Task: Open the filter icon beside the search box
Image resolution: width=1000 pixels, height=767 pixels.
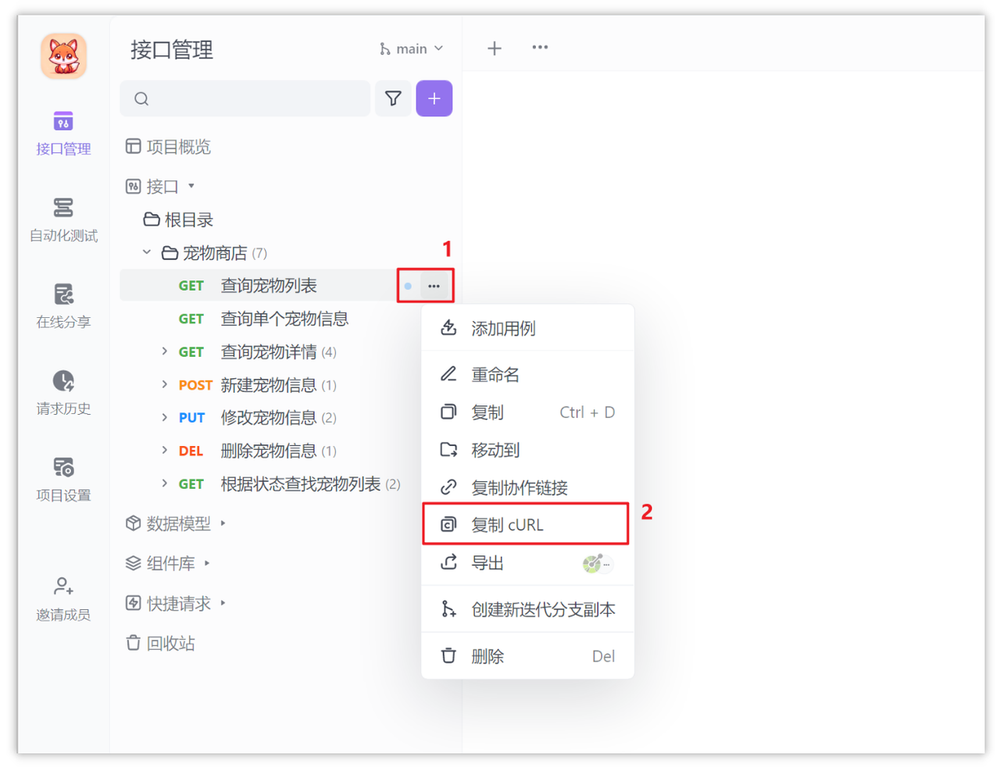Action: [x=393, y=98]
